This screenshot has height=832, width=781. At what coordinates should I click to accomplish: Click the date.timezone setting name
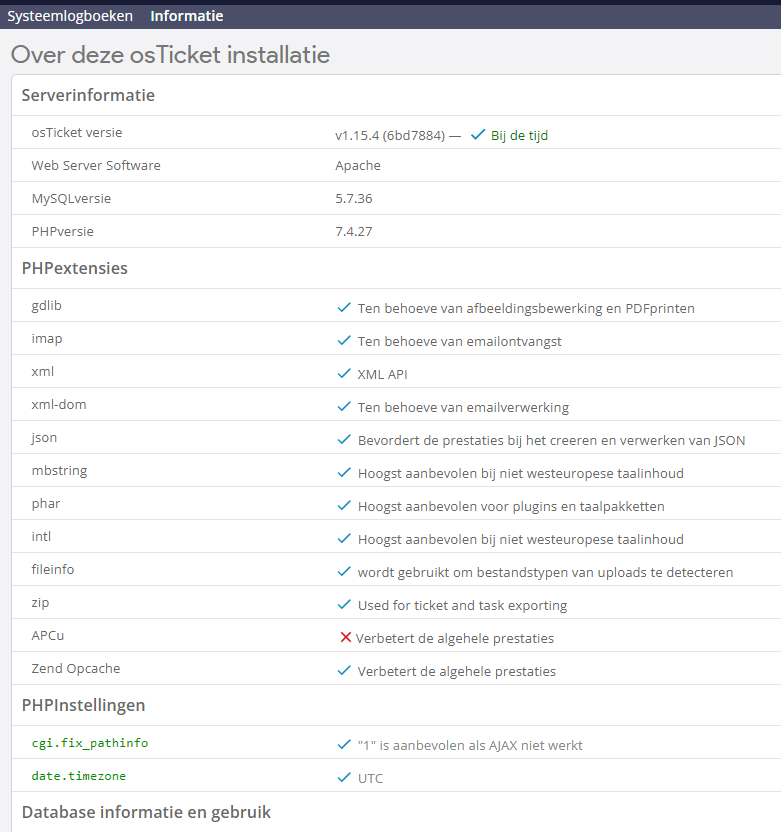[79, 776]
